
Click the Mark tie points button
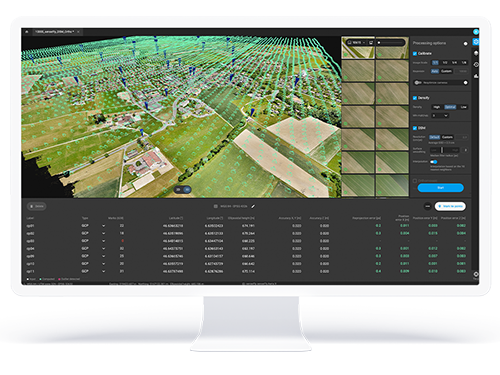(450, 206)
